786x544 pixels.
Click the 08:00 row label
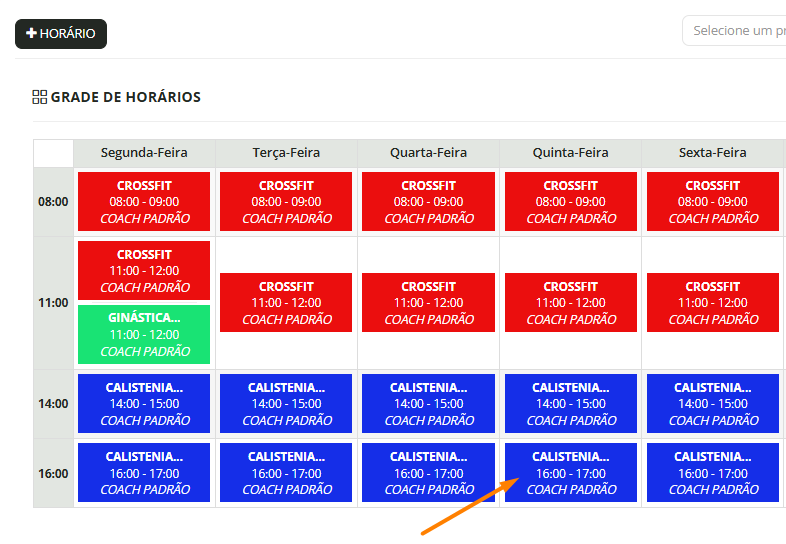click(53, 202)
